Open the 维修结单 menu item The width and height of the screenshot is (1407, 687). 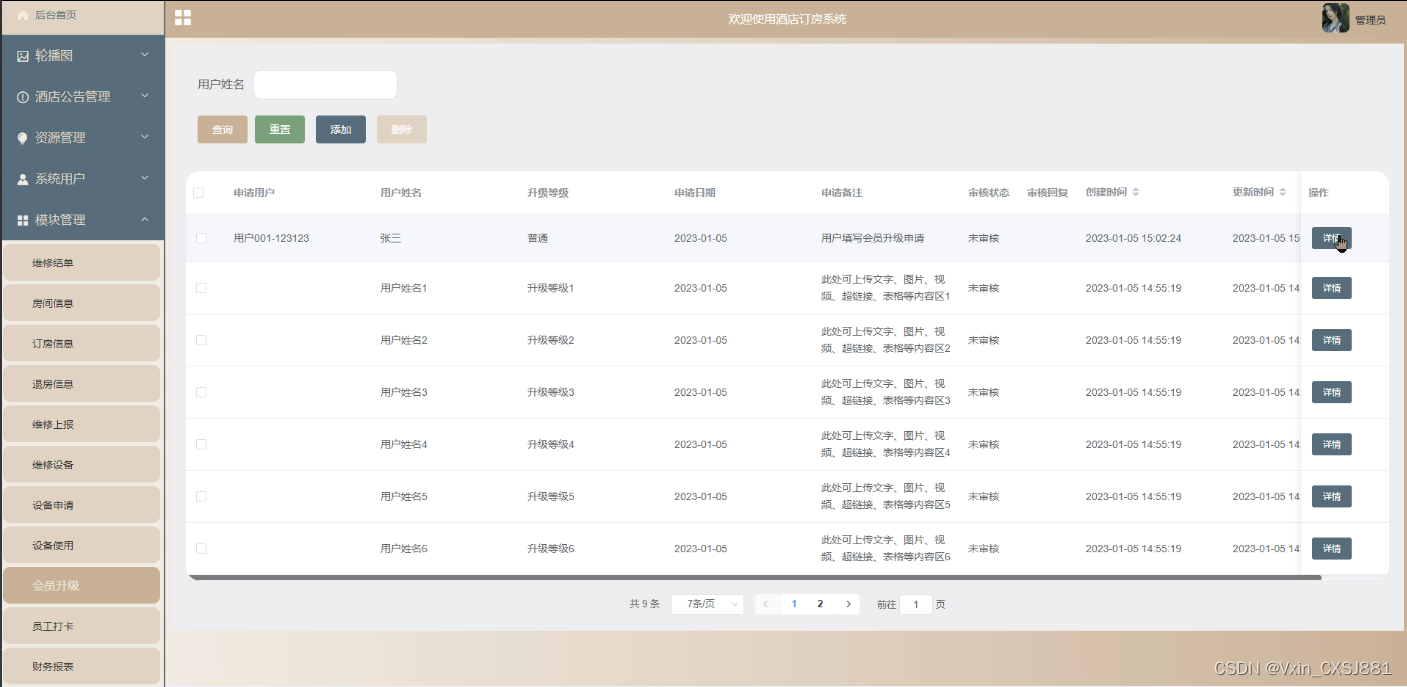82,263
